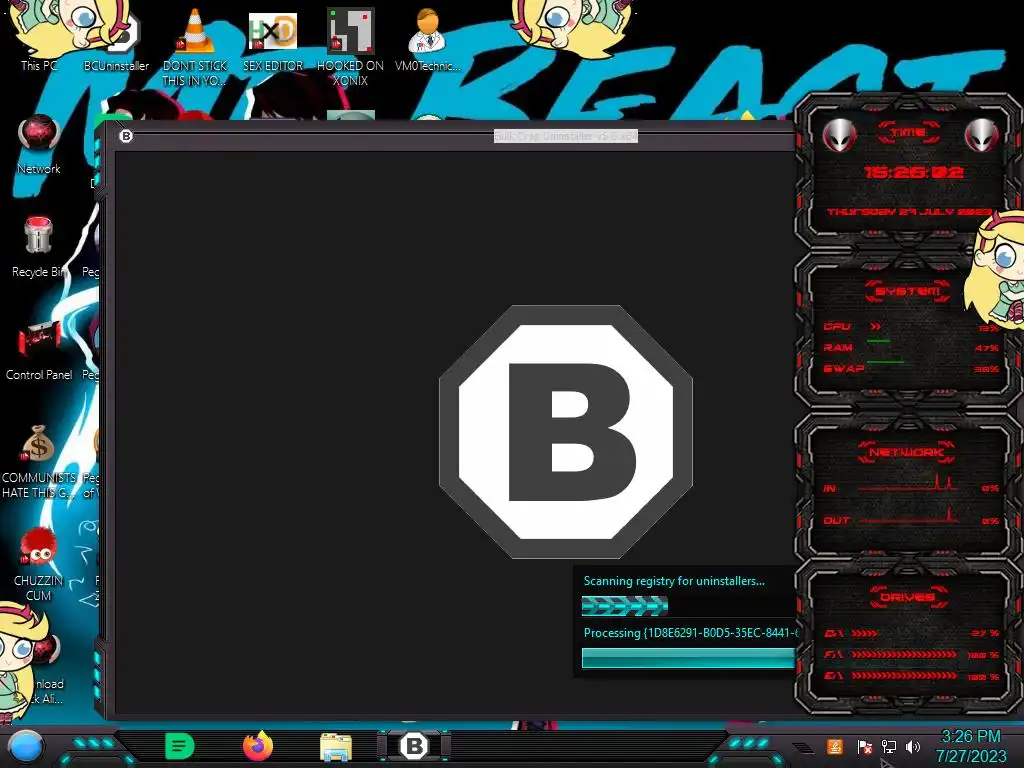The width and height of the screenshot is (1024, 768).
Task: Click the SWAP usage row
Action: [x=911, y=368]
